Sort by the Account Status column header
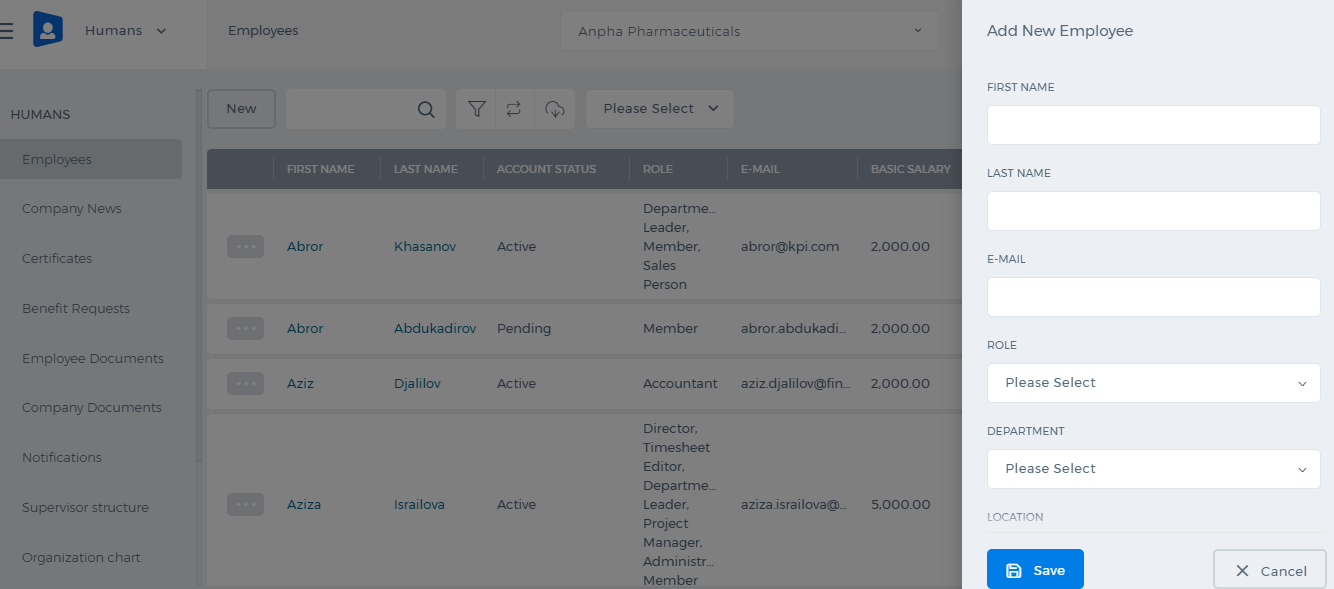This screenshot has width=1334, height=589. [x=546, y=169]
